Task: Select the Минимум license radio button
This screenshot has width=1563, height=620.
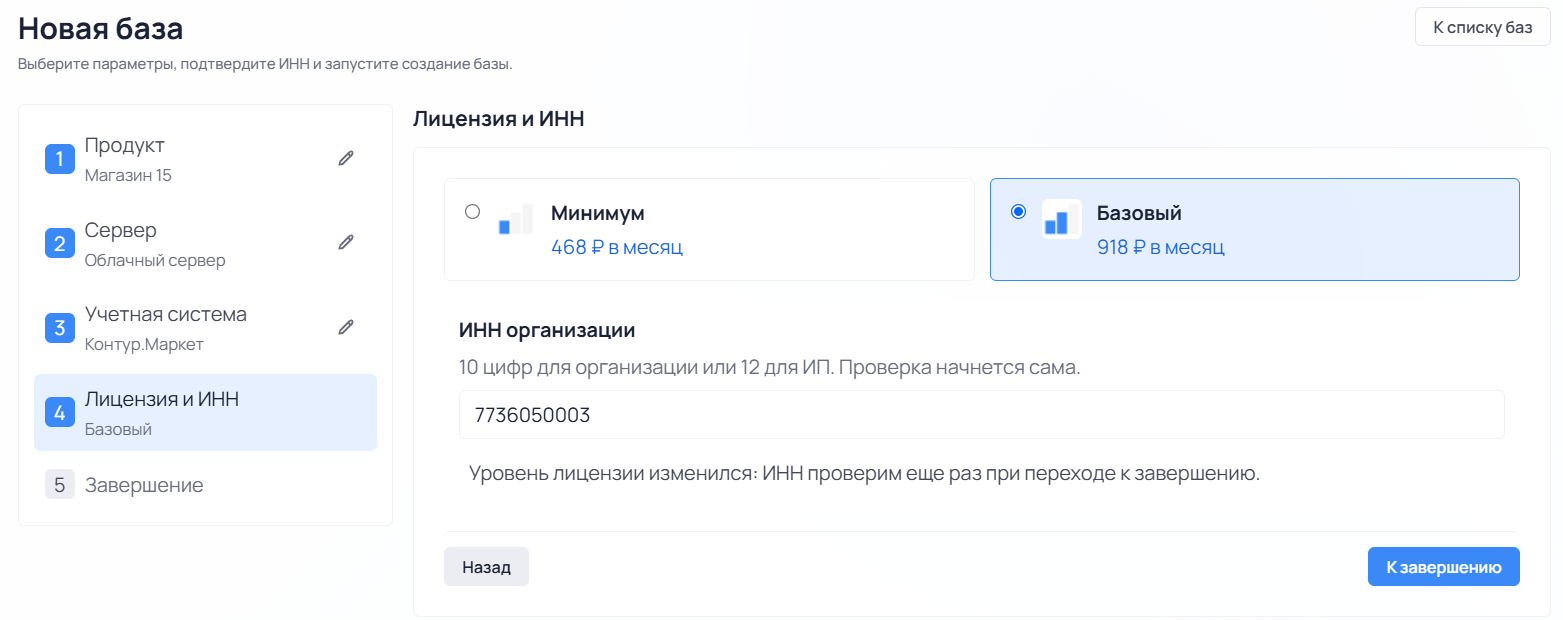Action: click(472, 211)
